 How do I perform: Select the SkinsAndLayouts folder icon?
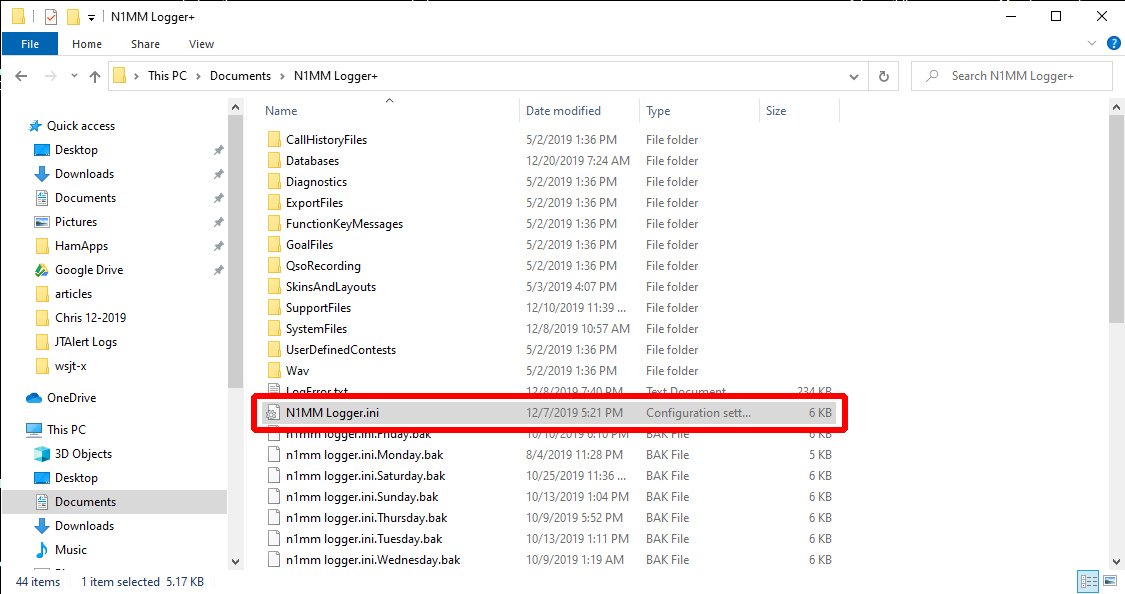(273, 287)
